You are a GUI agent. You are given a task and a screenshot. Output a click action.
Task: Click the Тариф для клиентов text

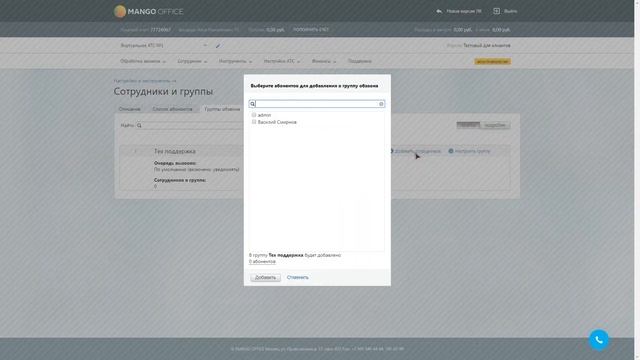click(487, 46)
